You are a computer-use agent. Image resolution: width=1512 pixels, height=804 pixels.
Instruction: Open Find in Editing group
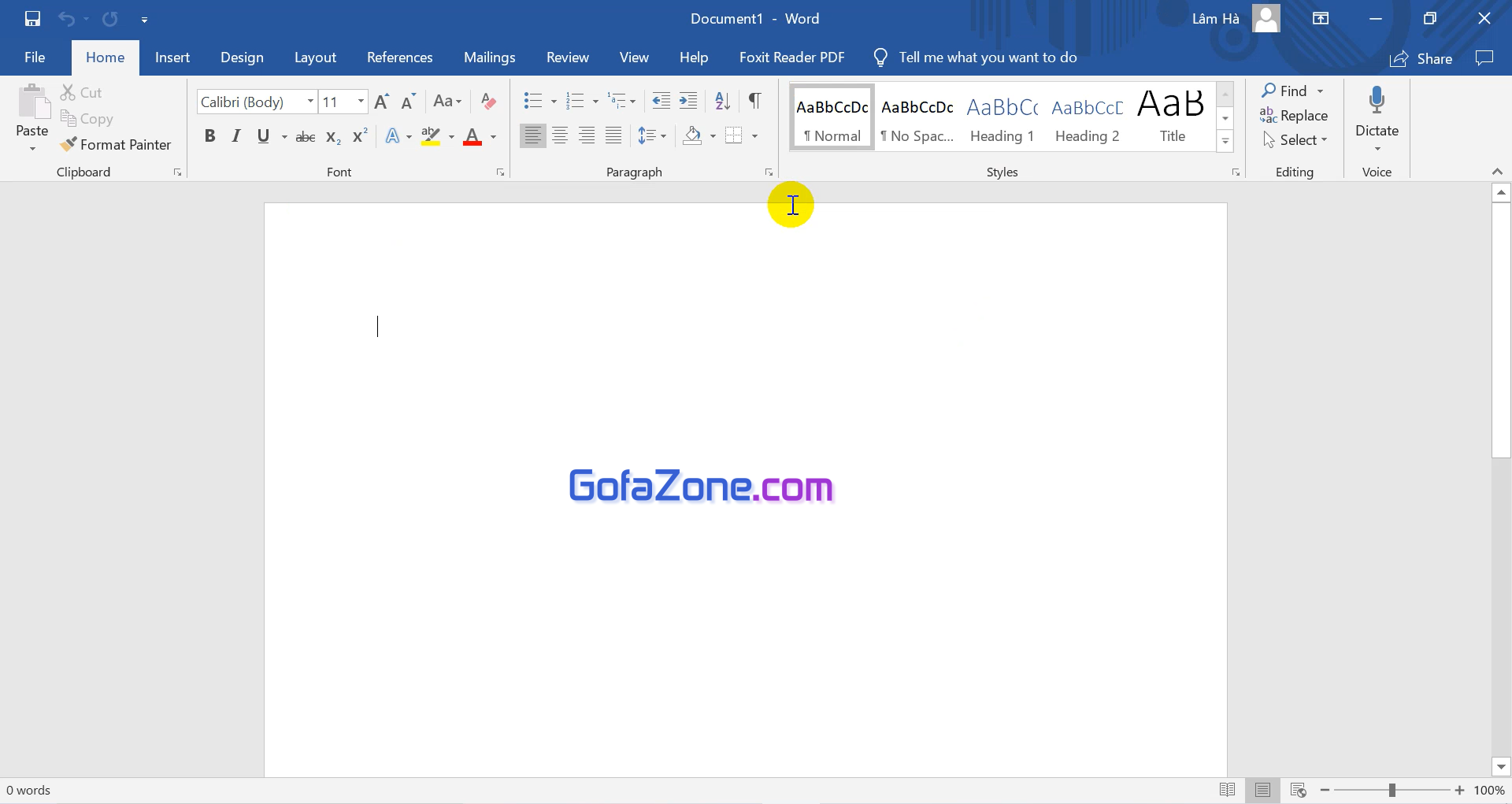1284,91
